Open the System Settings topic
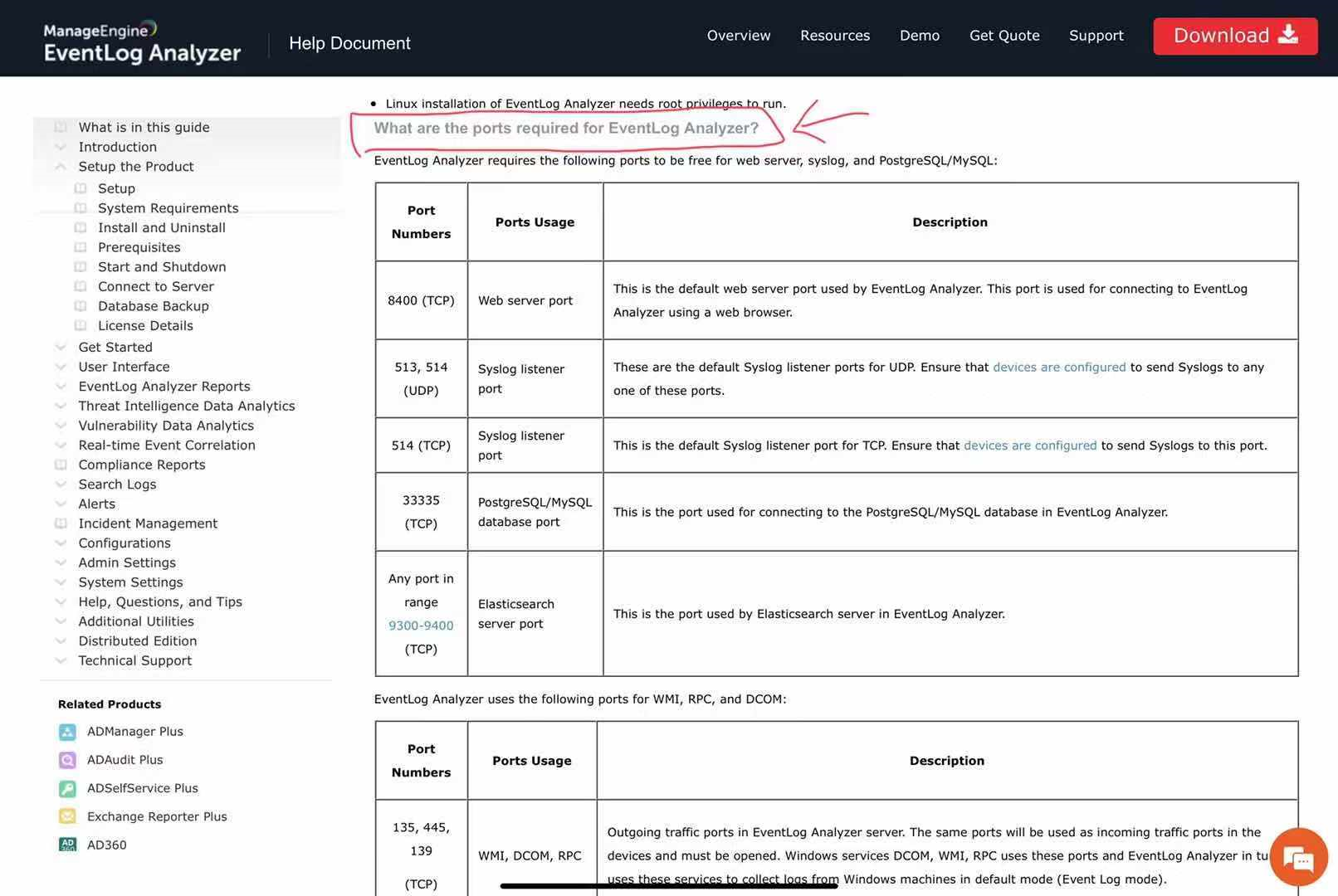1338x896 pixels. coord(130,582)
